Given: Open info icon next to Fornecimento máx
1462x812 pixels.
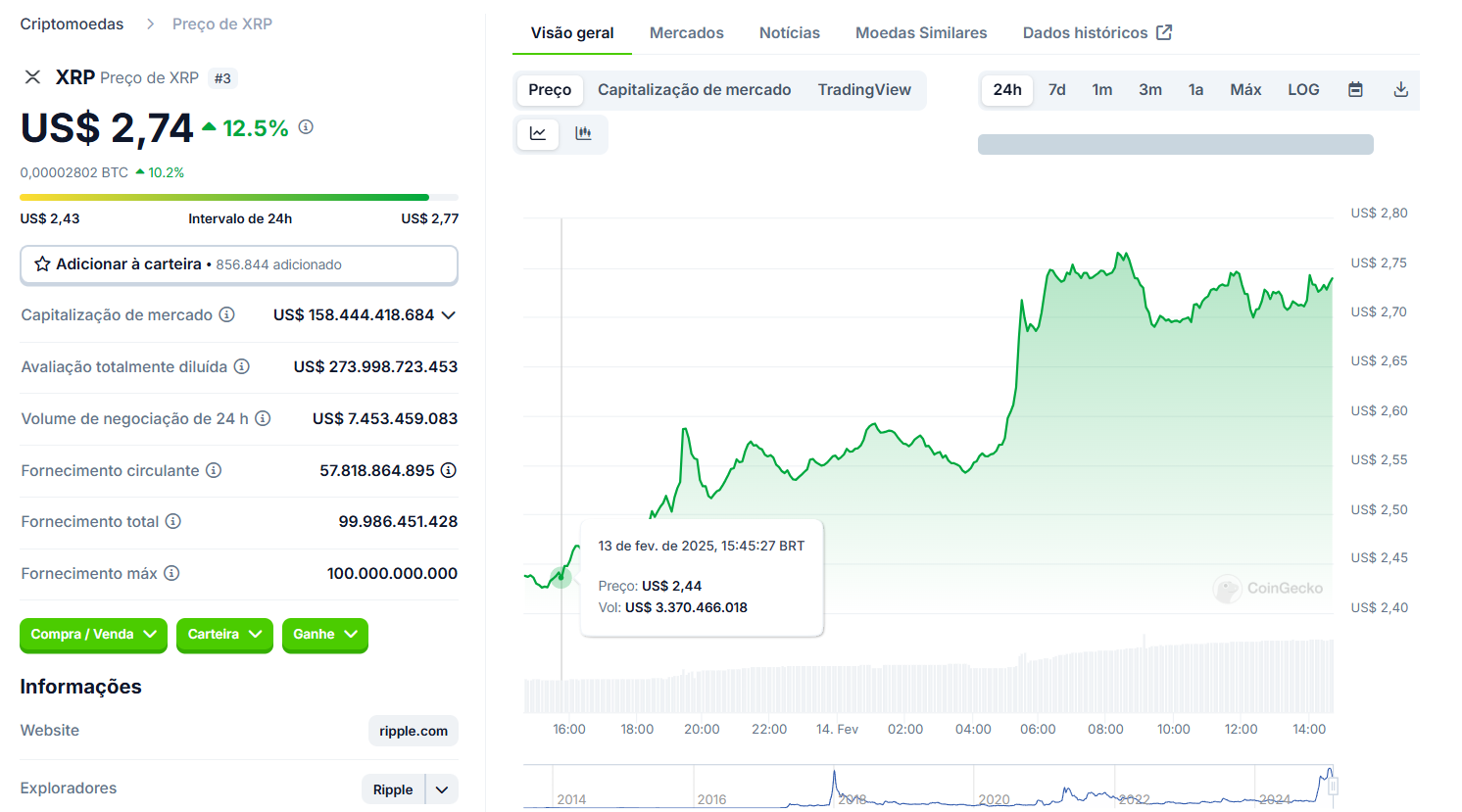Looking at the screenshot, I should tap(171, 573).
